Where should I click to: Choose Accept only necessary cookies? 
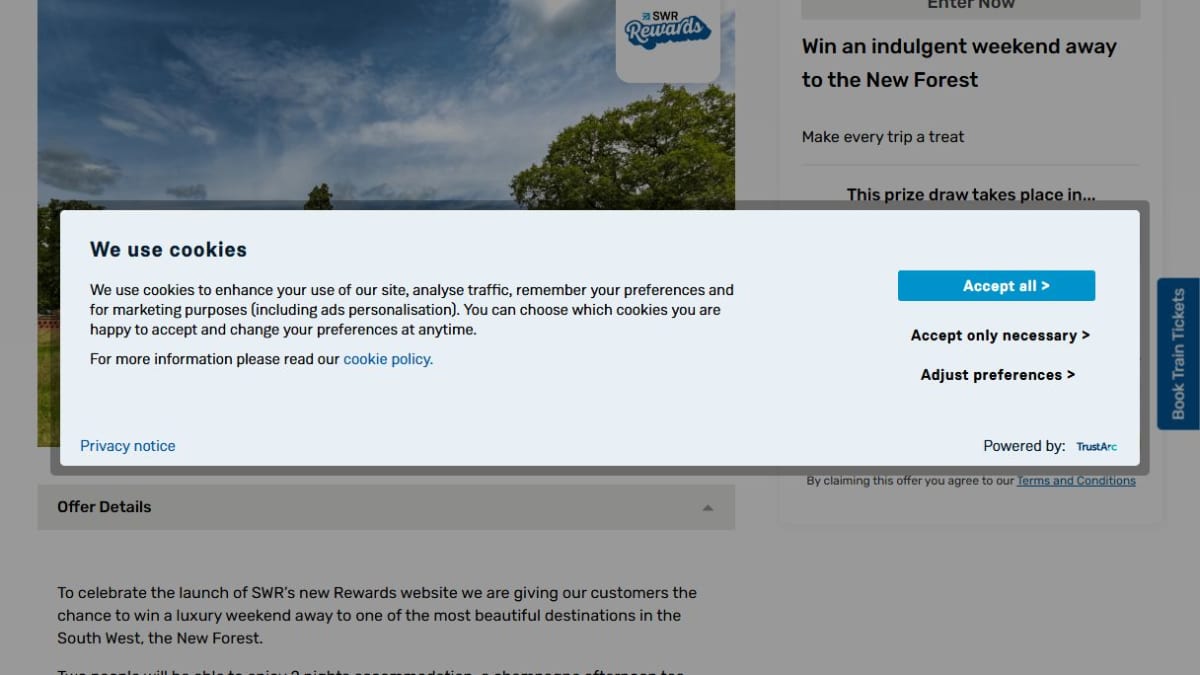coord(1000,336)
